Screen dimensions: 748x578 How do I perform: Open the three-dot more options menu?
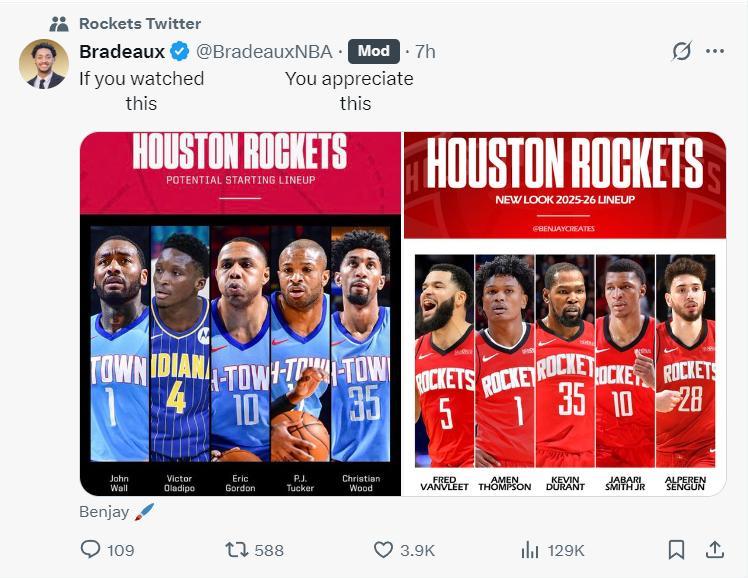714,51
